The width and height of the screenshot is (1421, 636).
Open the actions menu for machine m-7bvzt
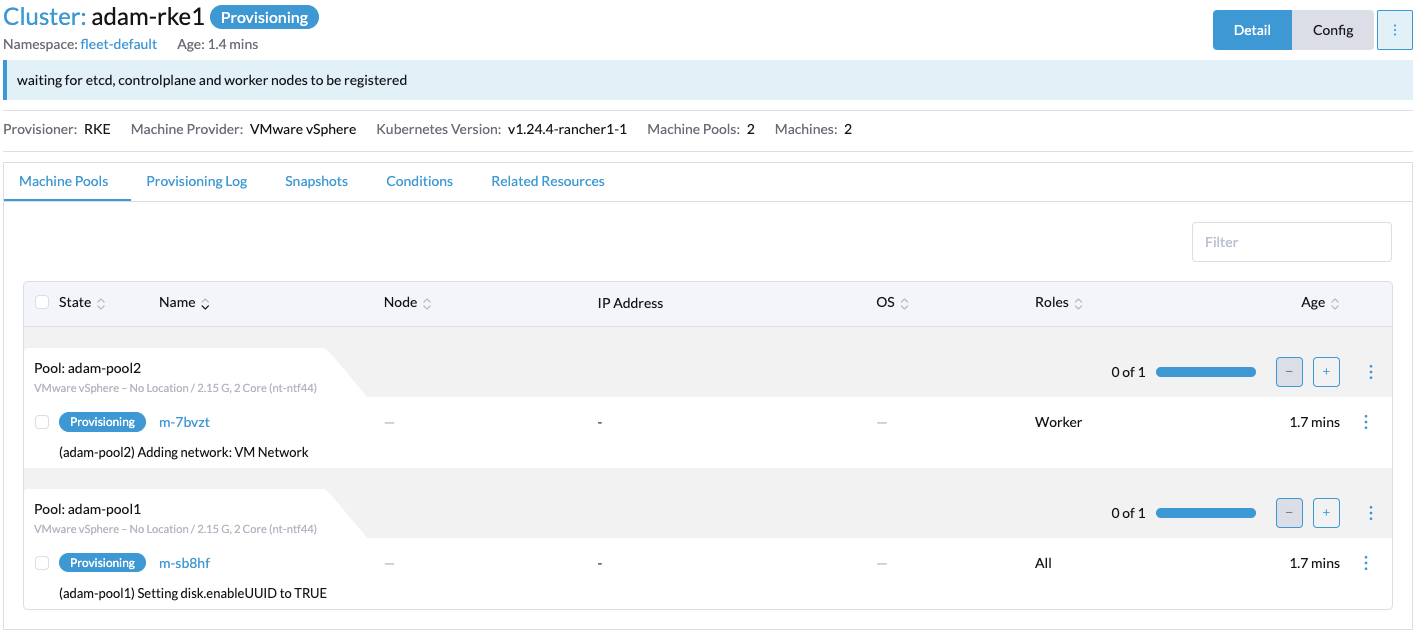(x=1366, y=421)
